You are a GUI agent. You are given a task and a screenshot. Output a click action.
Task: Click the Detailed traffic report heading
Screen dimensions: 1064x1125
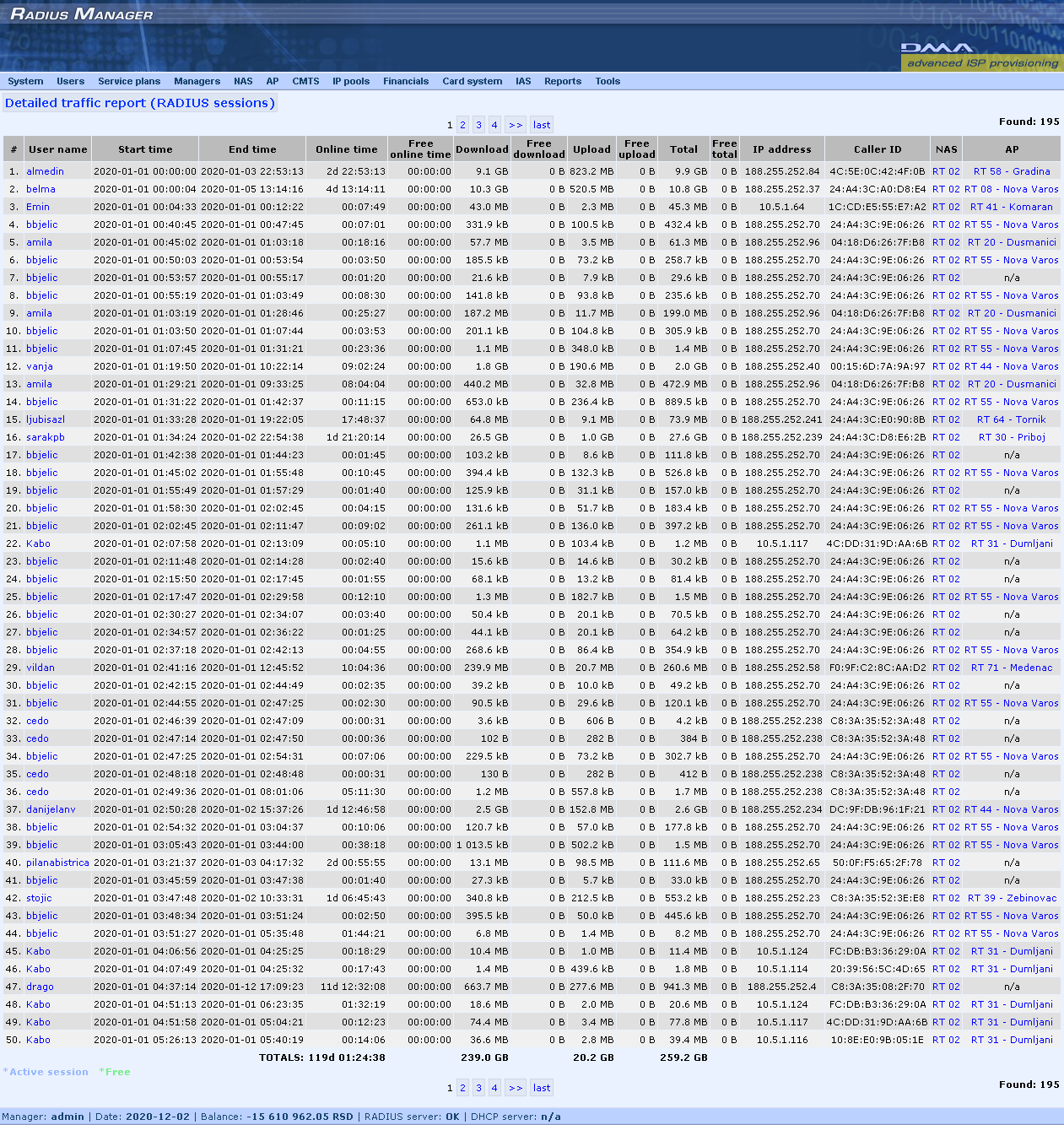140,103
